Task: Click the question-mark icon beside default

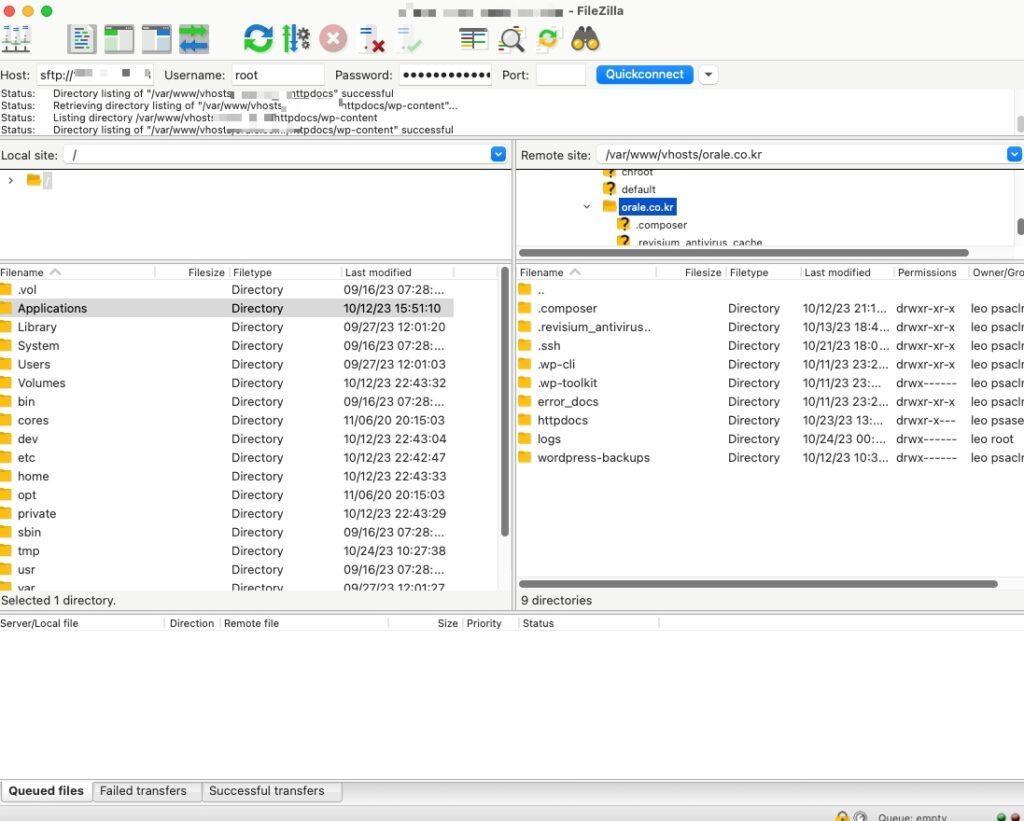Action: (x=609, y=189)
